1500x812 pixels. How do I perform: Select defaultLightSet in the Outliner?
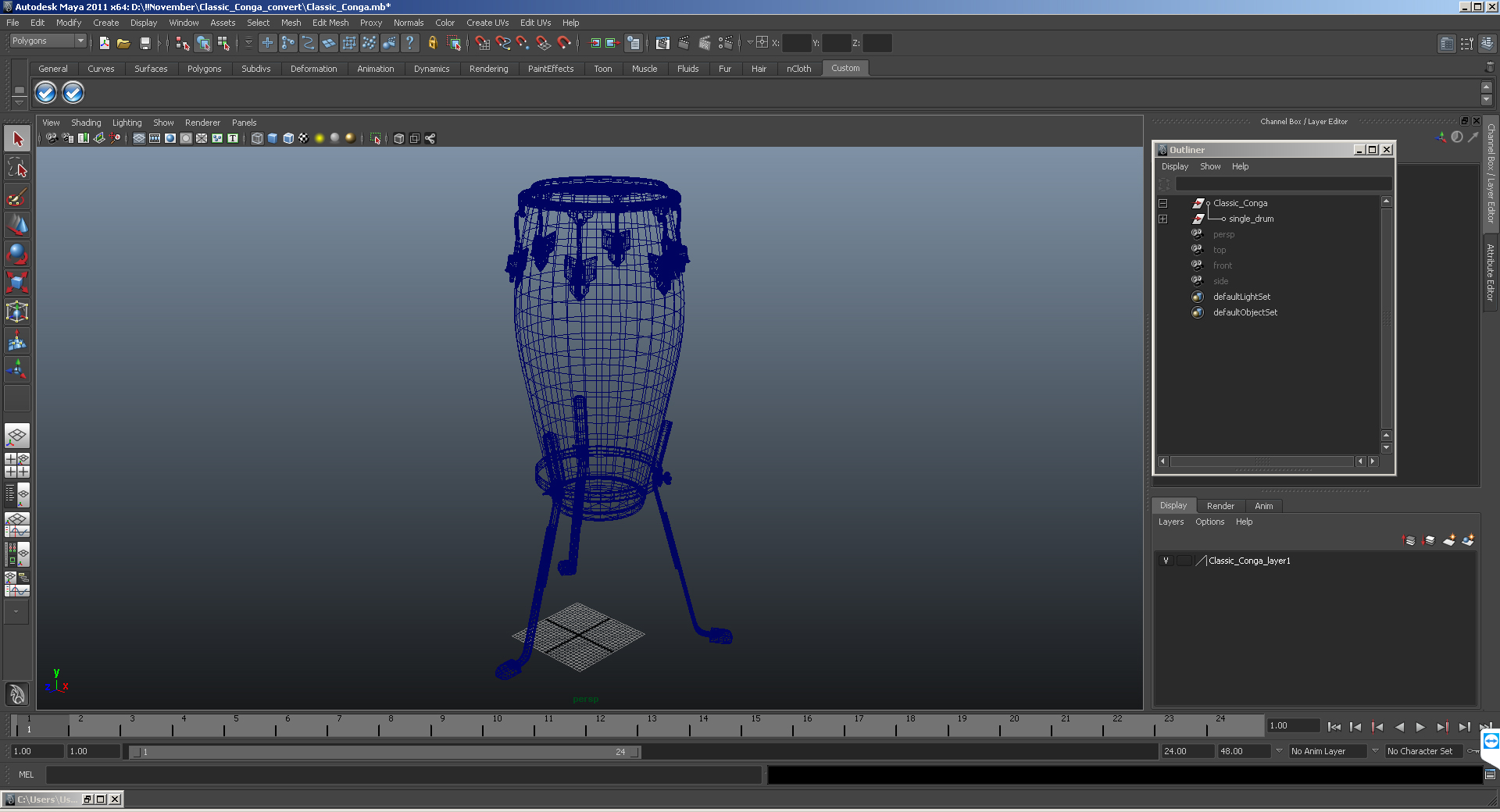(1241, 297)
